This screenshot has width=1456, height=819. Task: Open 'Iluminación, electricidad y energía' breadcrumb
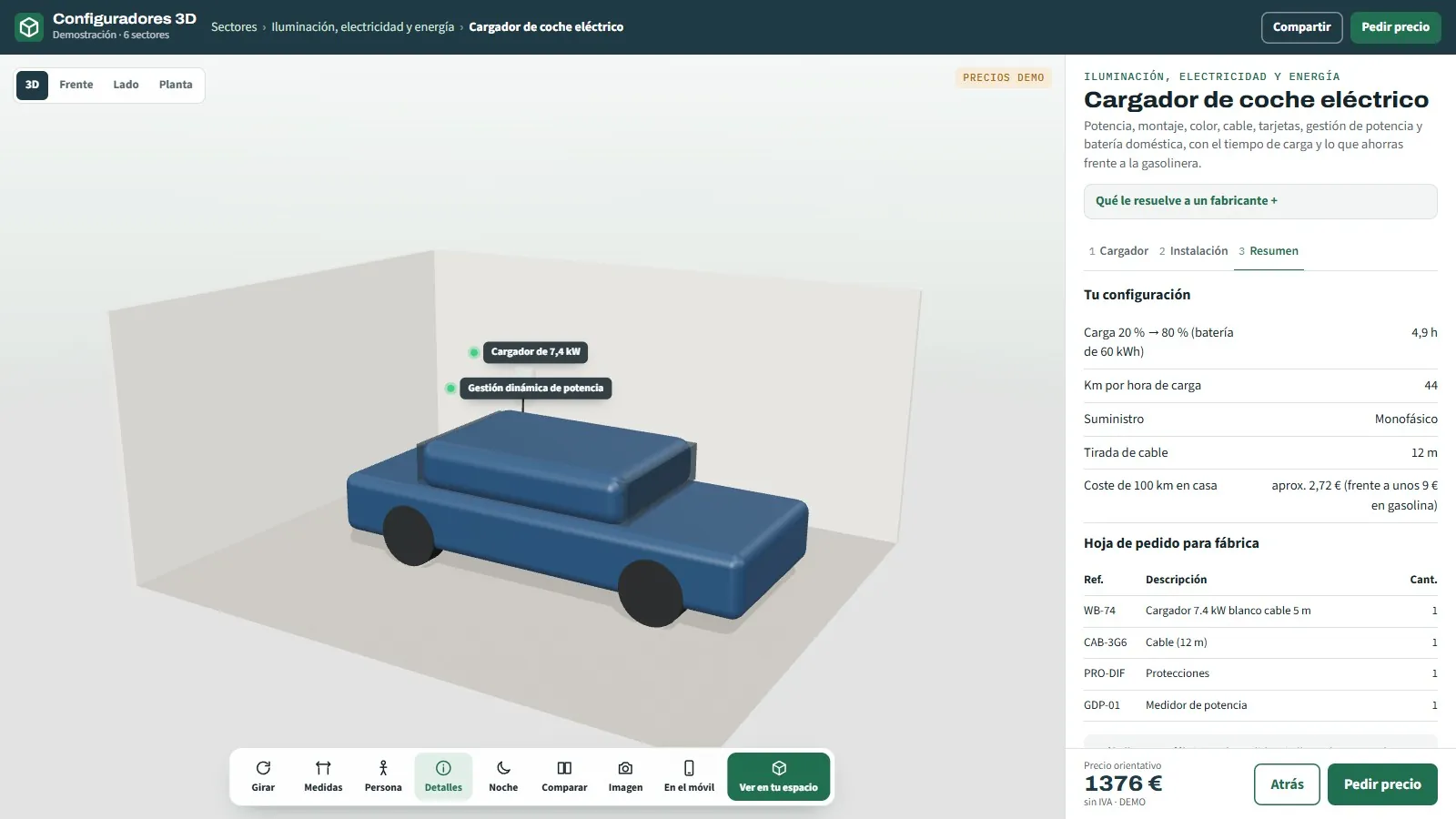tap(362, 27)
